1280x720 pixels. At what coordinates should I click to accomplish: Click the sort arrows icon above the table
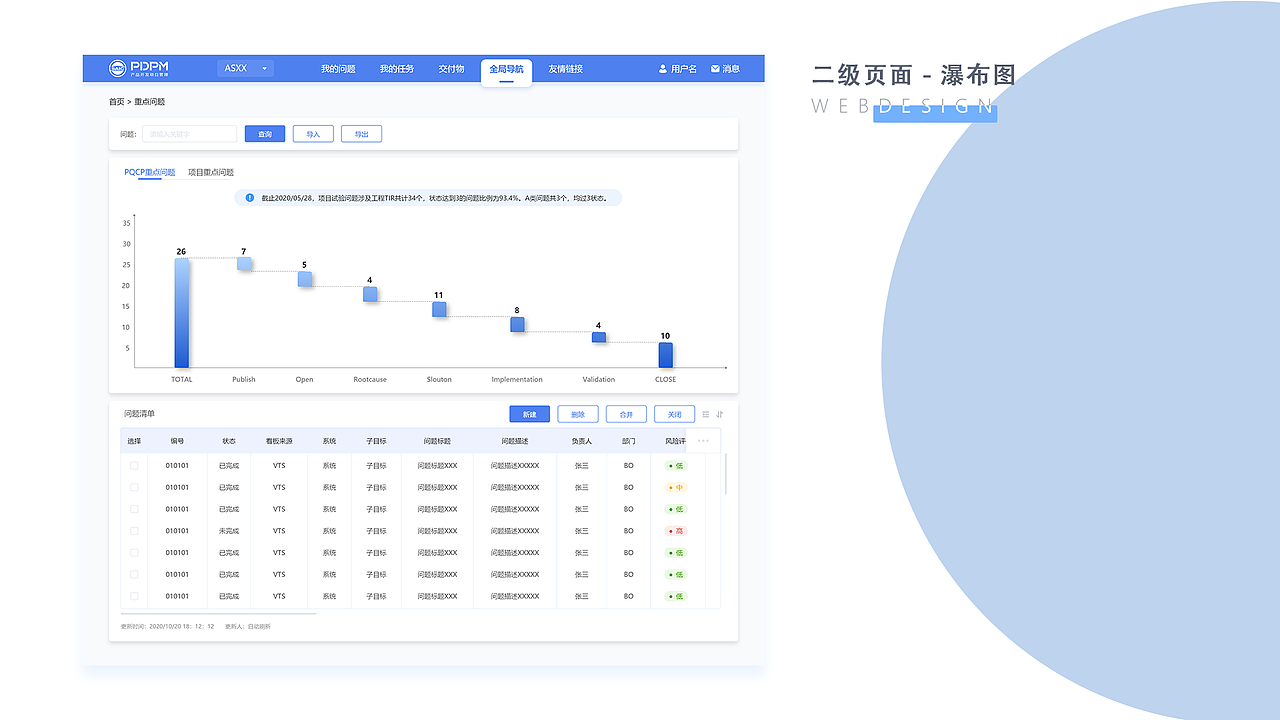[719, 414]
